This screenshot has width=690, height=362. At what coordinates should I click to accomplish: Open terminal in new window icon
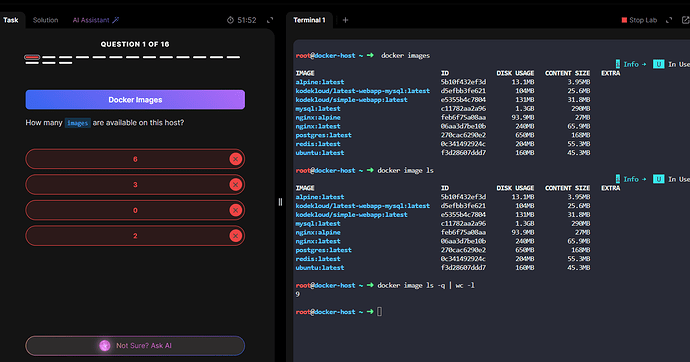click(x=685, y=20)
